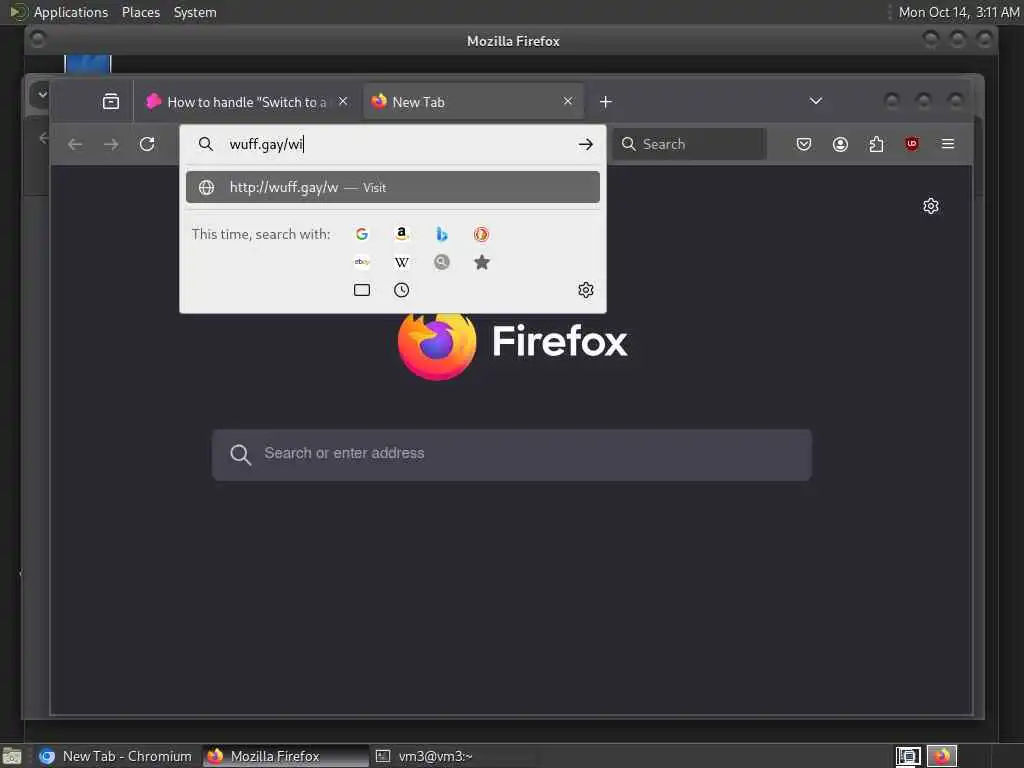Click the gray search engine icon beside Wikipedia
Viewport: 1024px width, 768px height.
[441, 262]
